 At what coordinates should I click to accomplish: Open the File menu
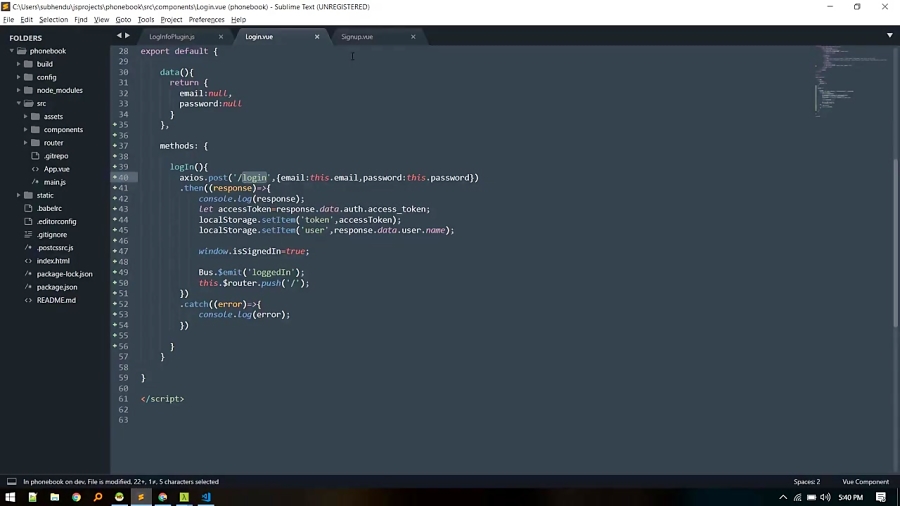[x=9, y=20]
